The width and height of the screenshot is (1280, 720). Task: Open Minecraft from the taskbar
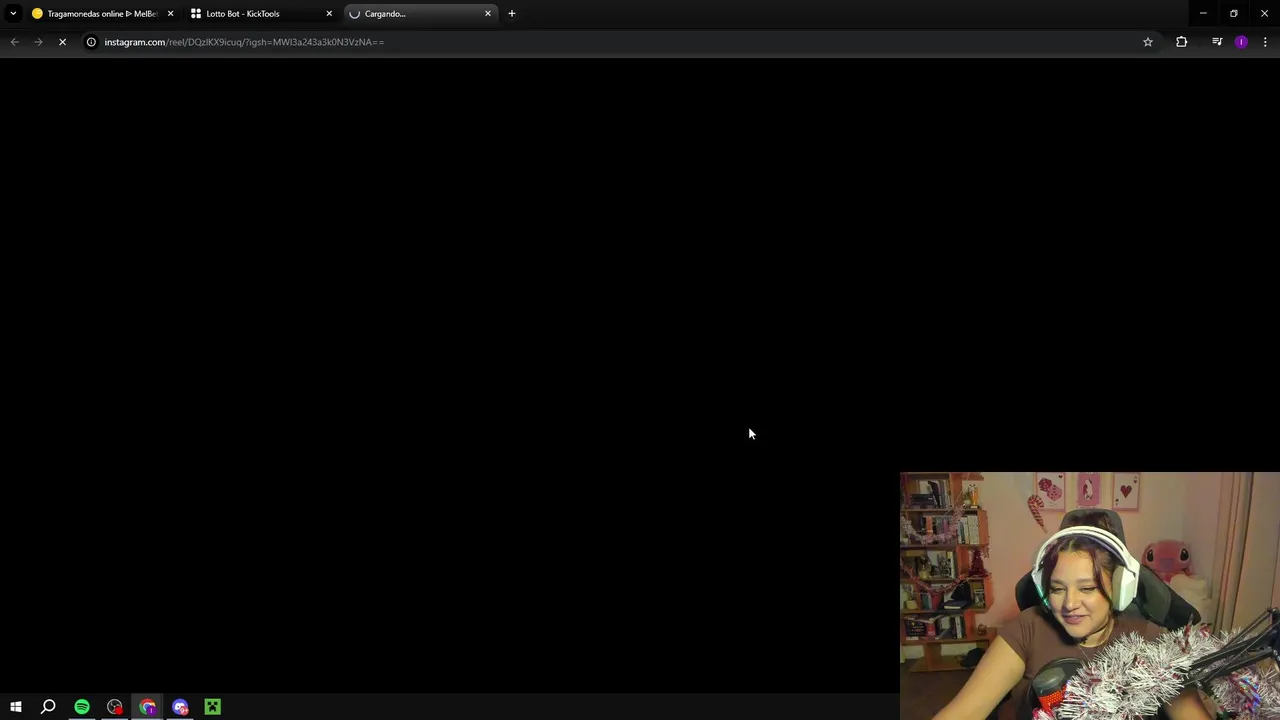pyautogui.click(x=213, y=707)
